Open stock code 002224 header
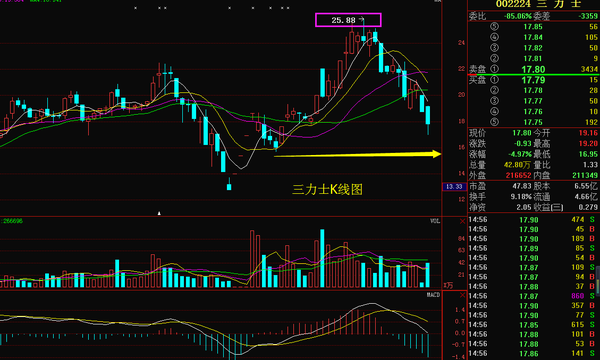This screenshot has height=360, width=600. pos(513,4)
